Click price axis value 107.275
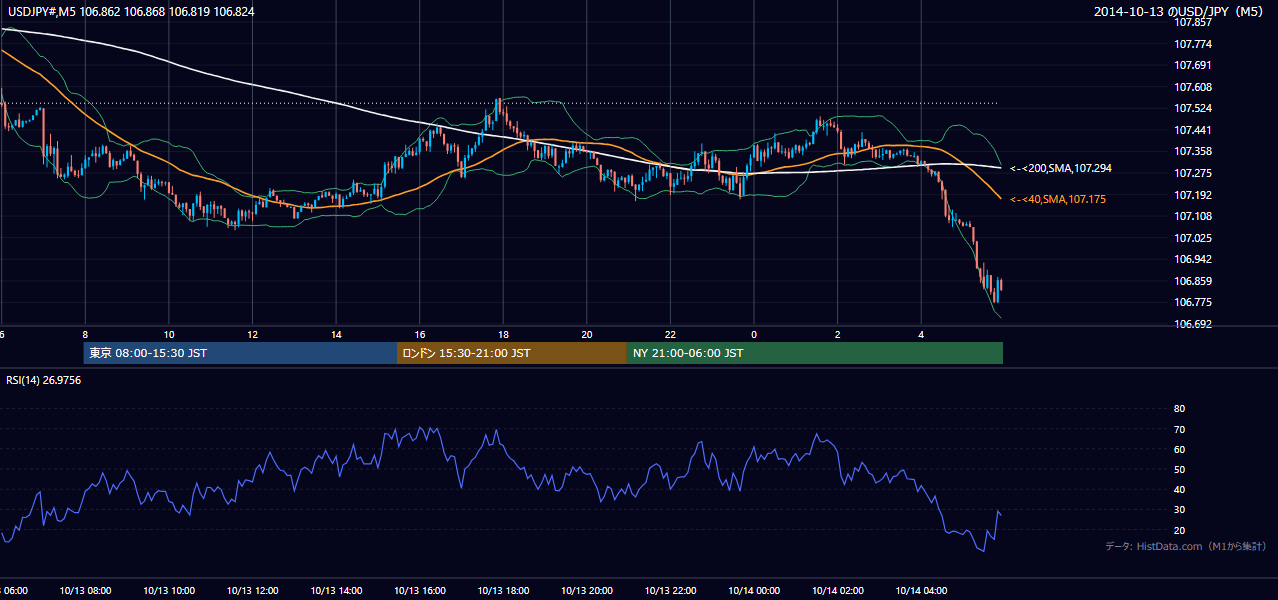1278x600 pixels. tap(1194, 173)
